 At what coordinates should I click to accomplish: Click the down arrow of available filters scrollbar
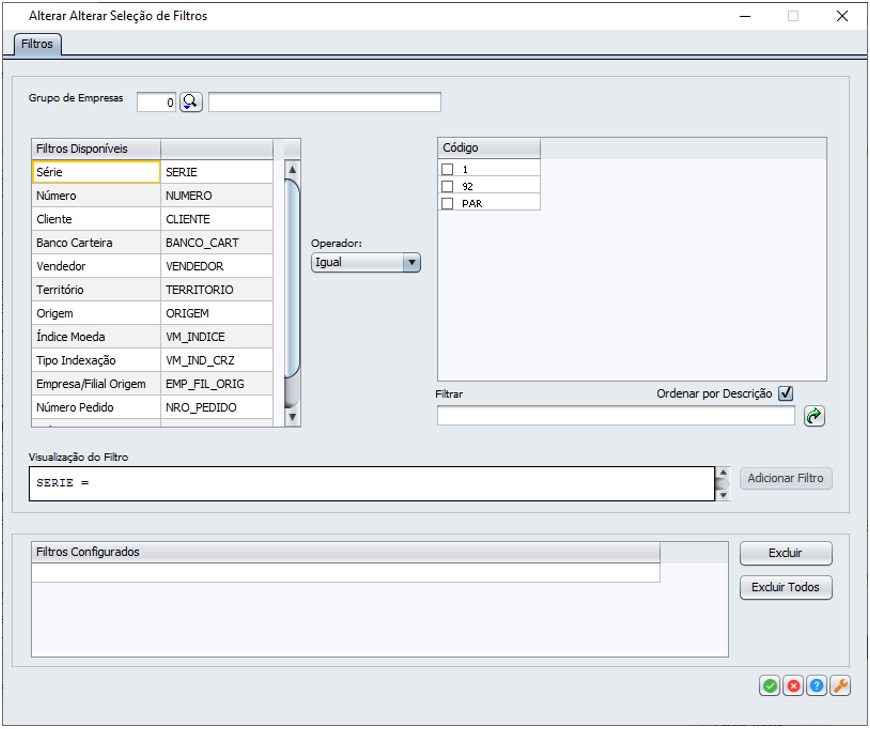coord(292,417)
